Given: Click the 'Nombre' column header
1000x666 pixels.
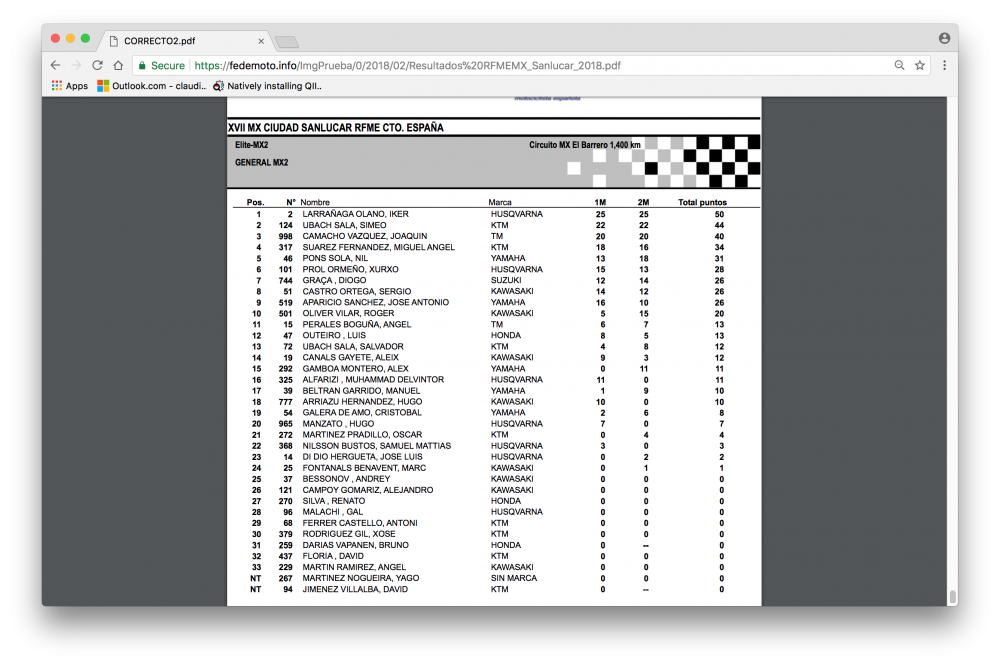Looking at the screenshot, I should pyautogui.click(x=315, y=202).
